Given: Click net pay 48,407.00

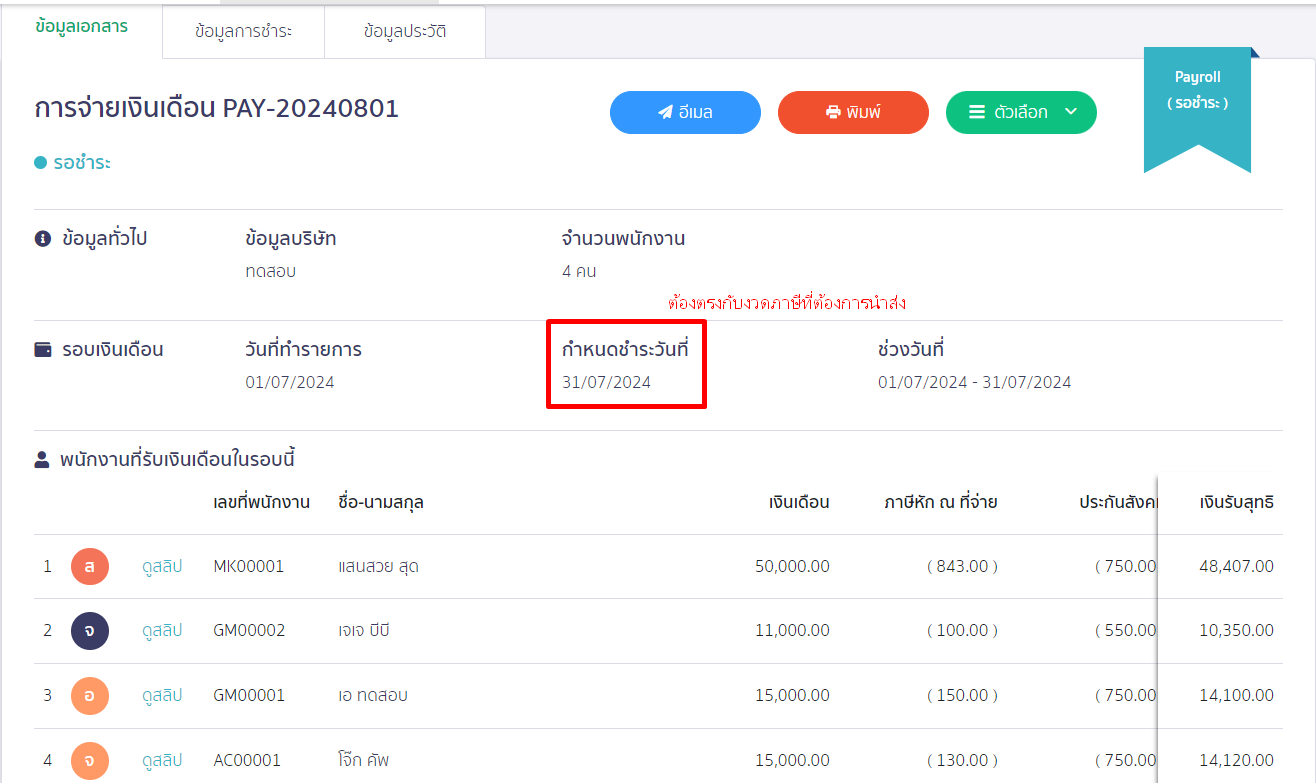Looking at the screenshot, I should point(1236,566).
